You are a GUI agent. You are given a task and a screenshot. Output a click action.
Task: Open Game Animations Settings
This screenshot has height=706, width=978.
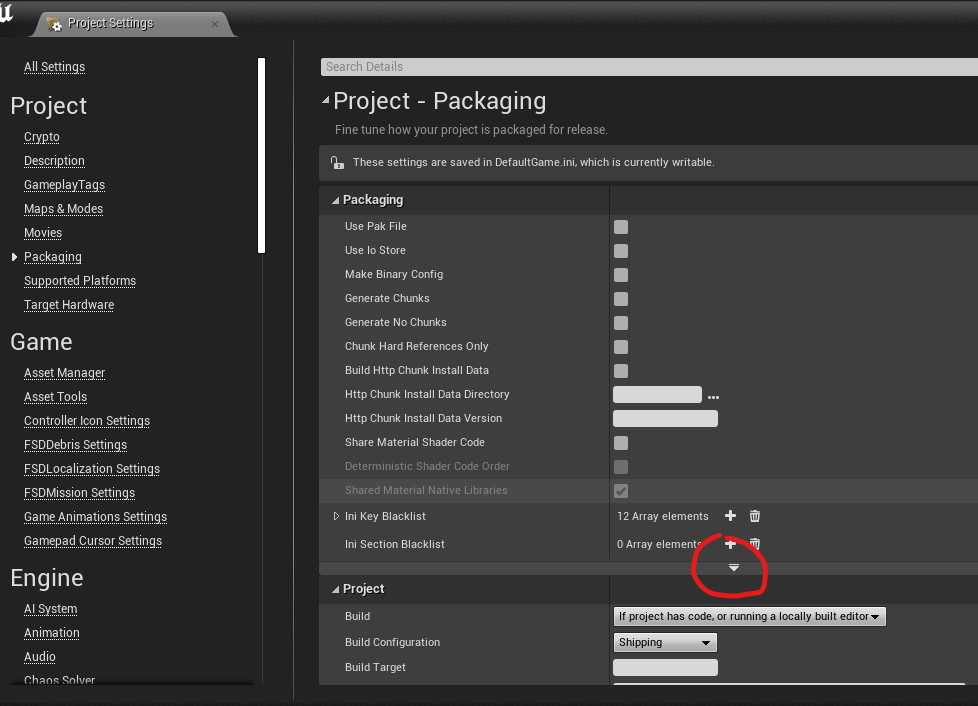click(x=95, y=517)
